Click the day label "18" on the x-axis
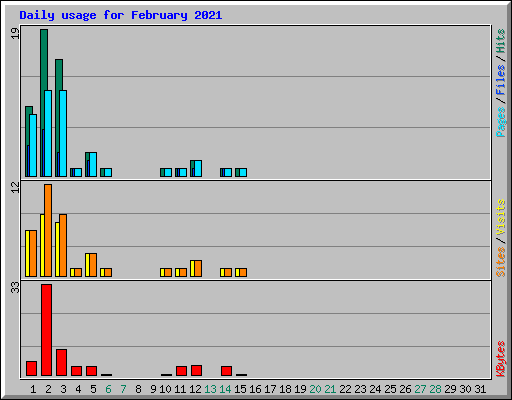Image resolution: width=512 pixels, height=400 pixels. [x=285, y=389]
